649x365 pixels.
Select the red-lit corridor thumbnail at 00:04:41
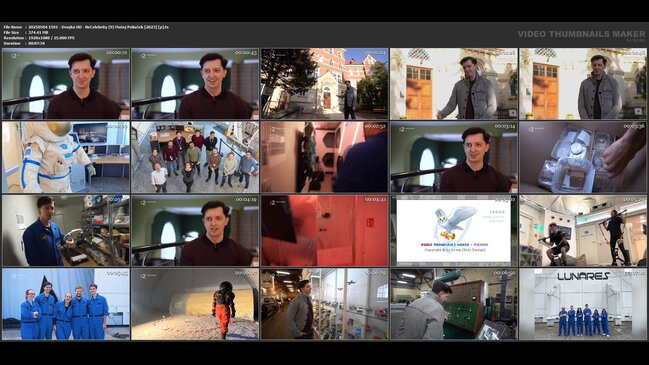324,231
